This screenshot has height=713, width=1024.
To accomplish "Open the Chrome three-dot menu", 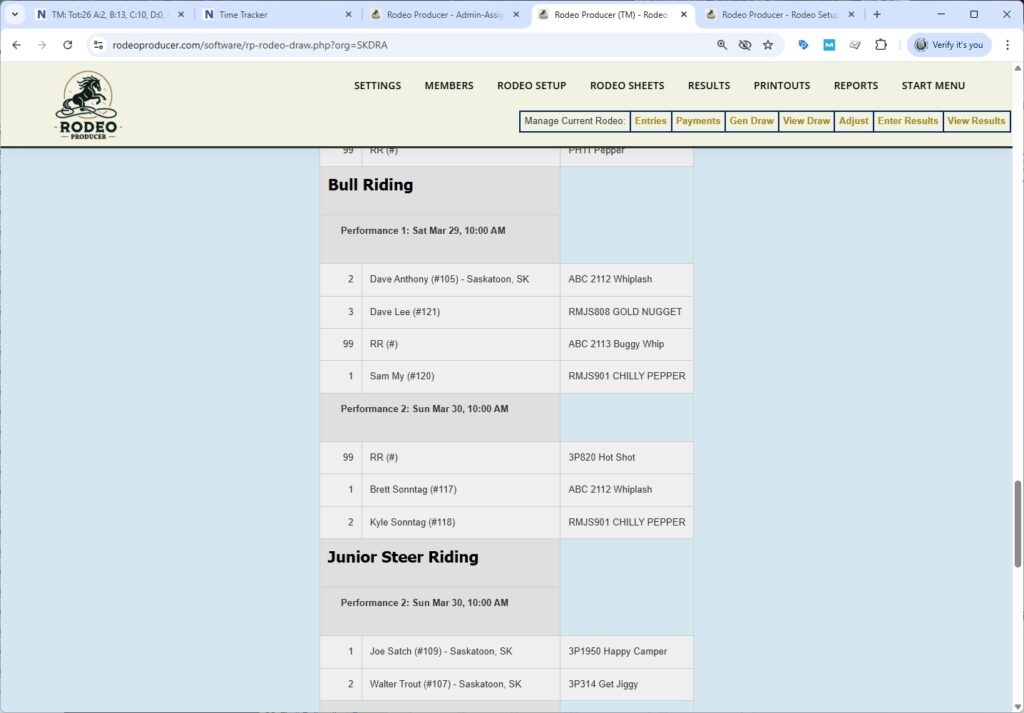I will (x=1005, y=45).
